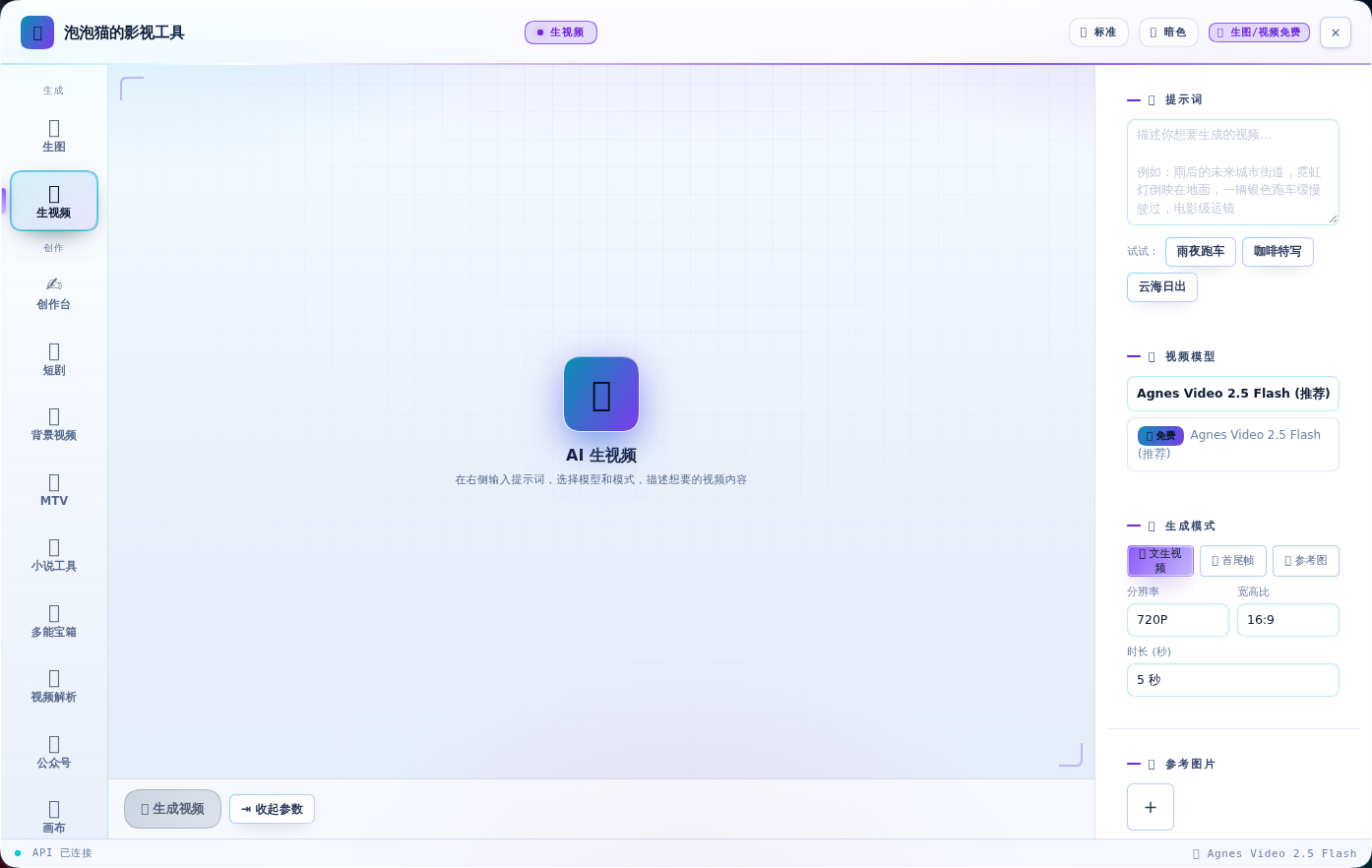Open the 画布 sidebar item
Viewport: 1372px width, 868px height.
(54, 816)
